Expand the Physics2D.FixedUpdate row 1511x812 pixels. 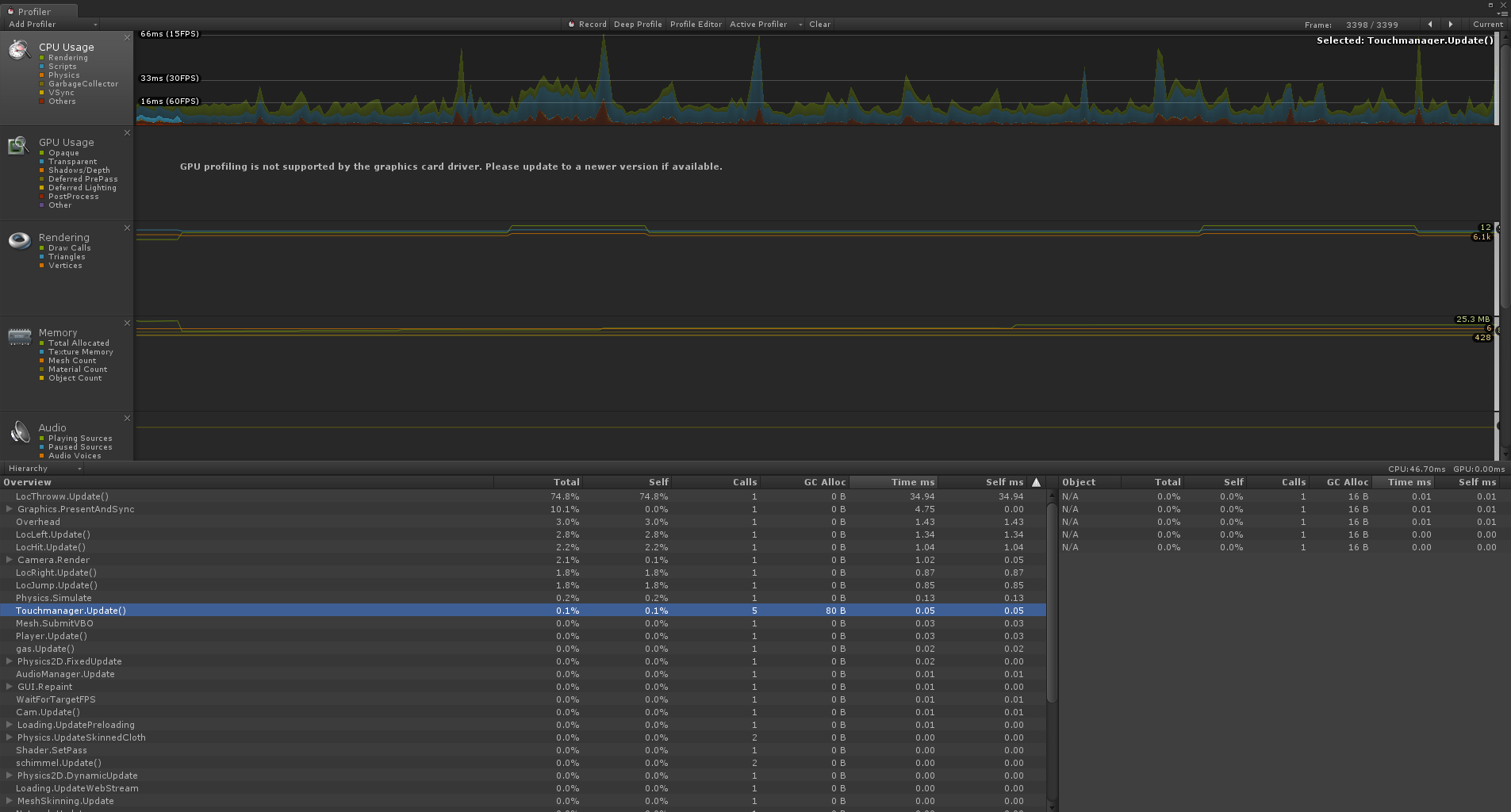(9, 661)
